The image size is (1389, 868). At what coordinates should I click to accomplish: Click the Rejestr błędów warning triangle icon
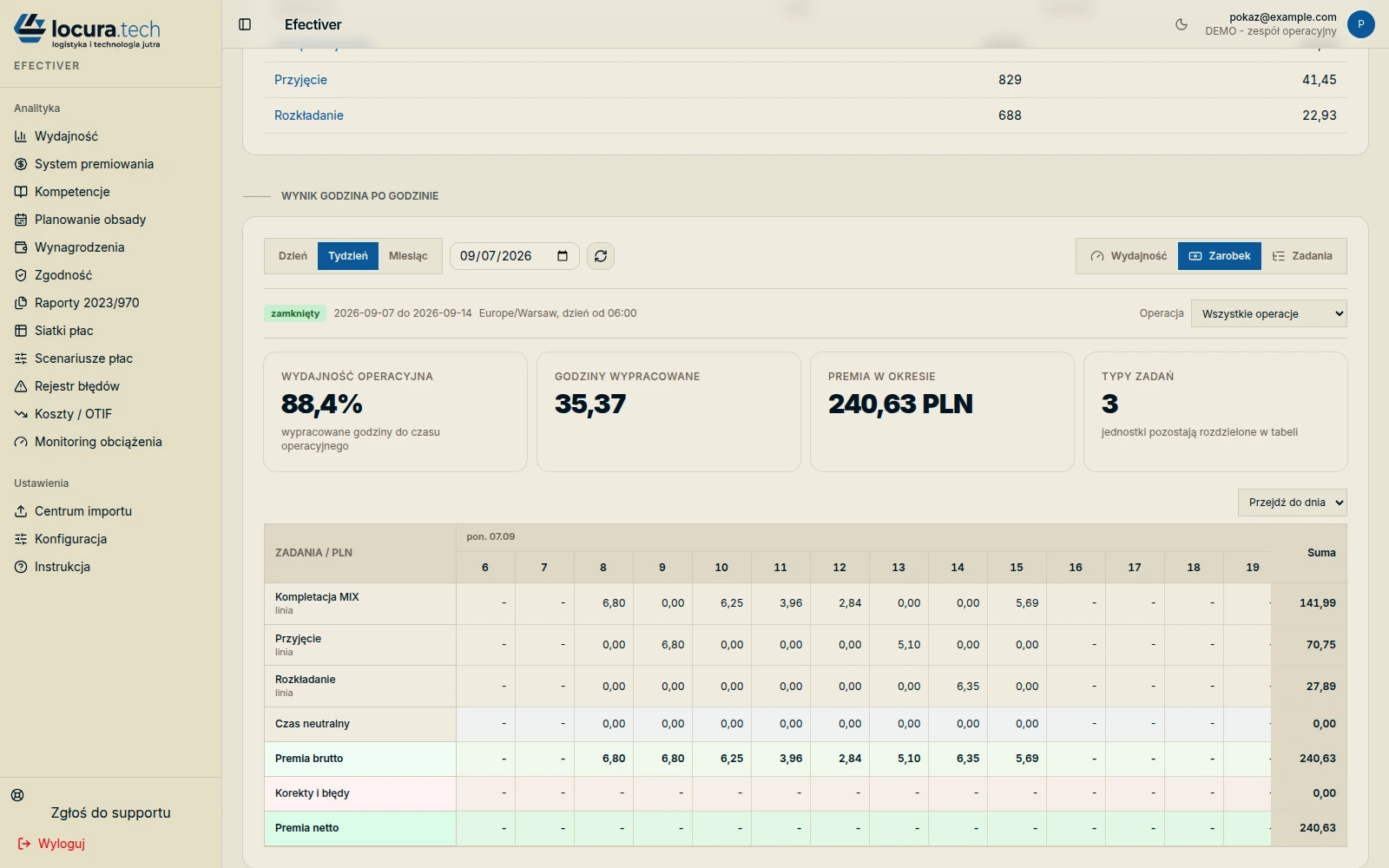(21, 386)
